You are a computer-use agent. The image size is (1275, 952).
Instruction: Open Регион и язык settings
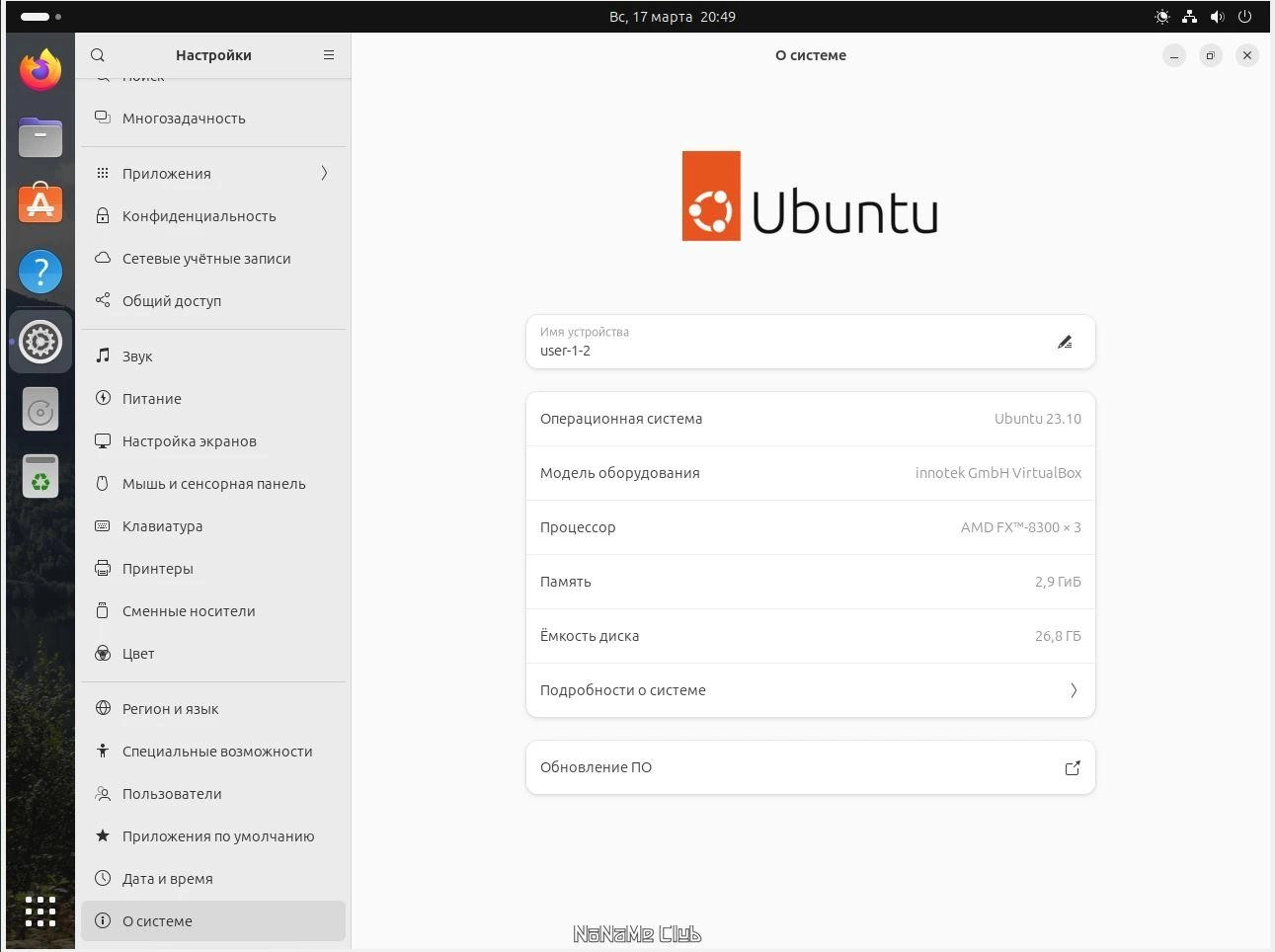click(213, 708)
